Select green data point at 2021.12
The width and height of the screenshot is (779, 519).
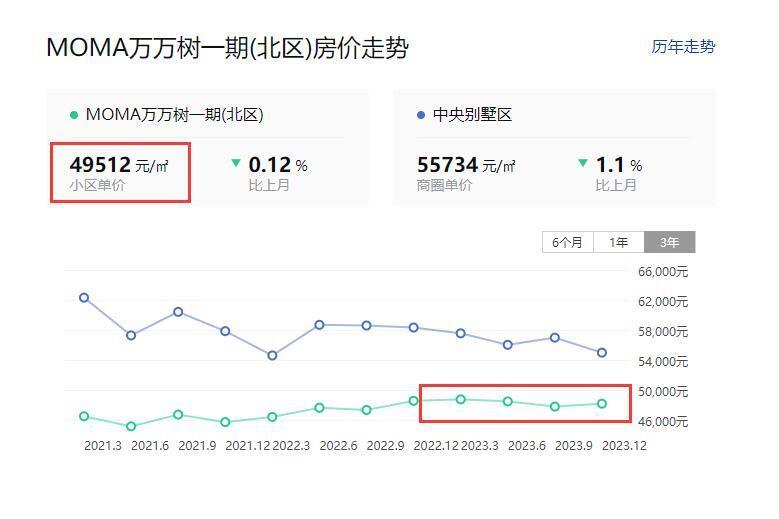pos(225,422)
